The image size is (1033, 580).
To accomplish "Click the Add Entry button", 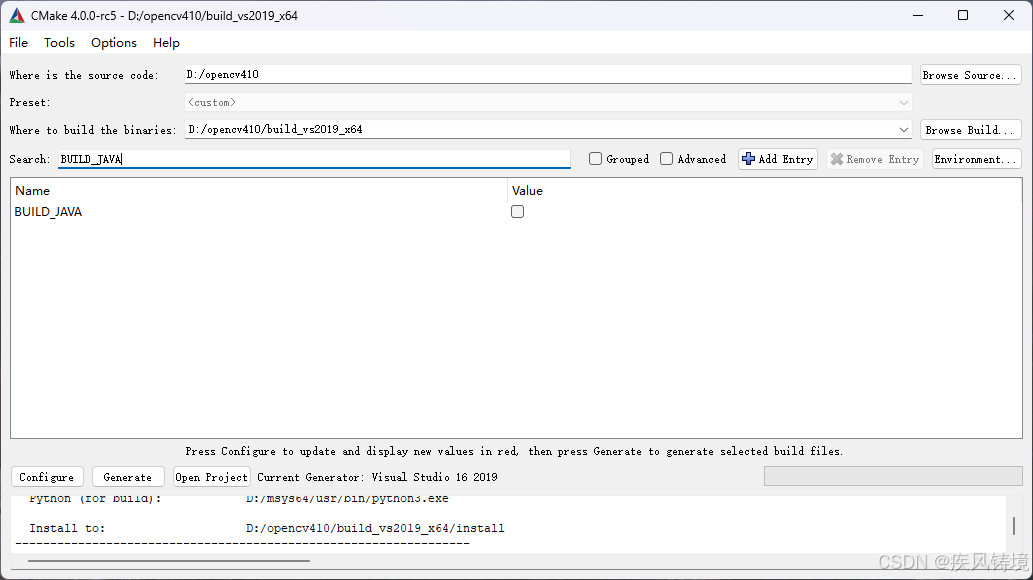I will (778, 159).
